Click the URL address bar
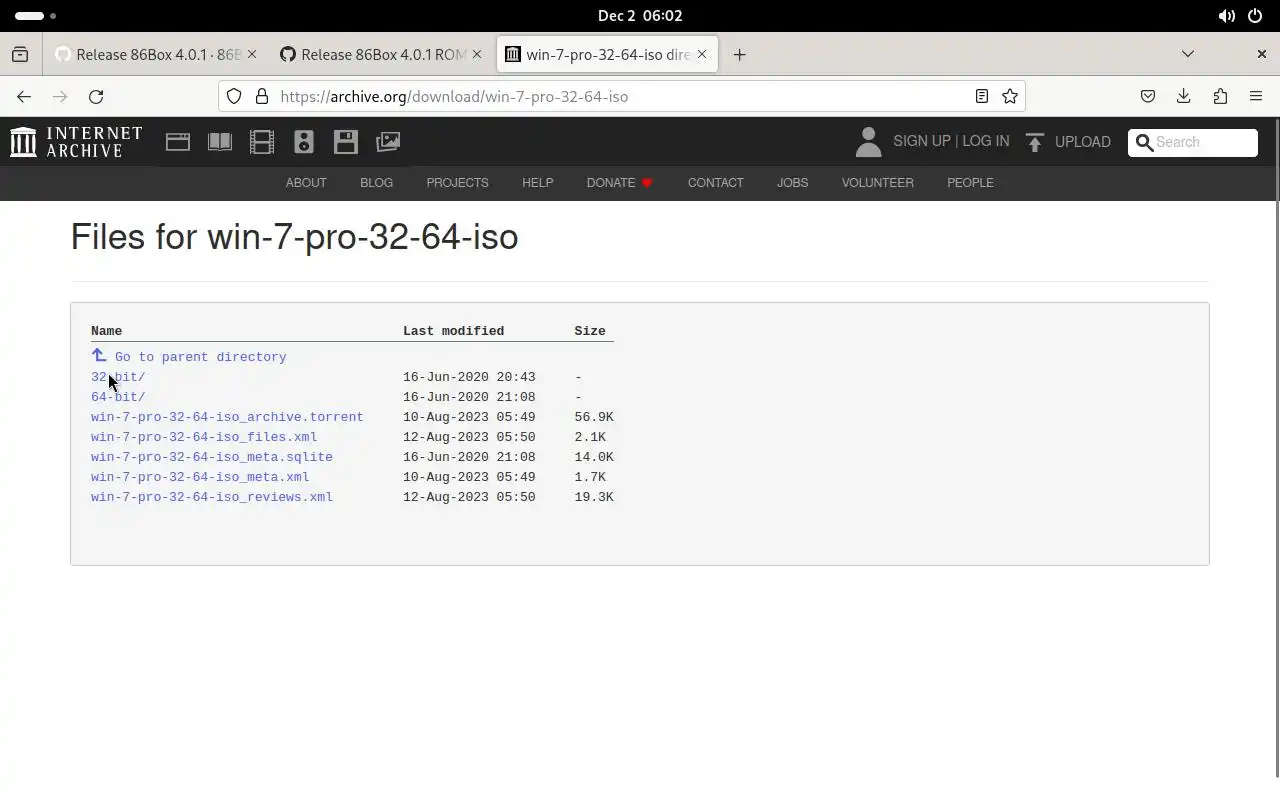The width and height of the screenshot is (1280, 800). point(622,96)
